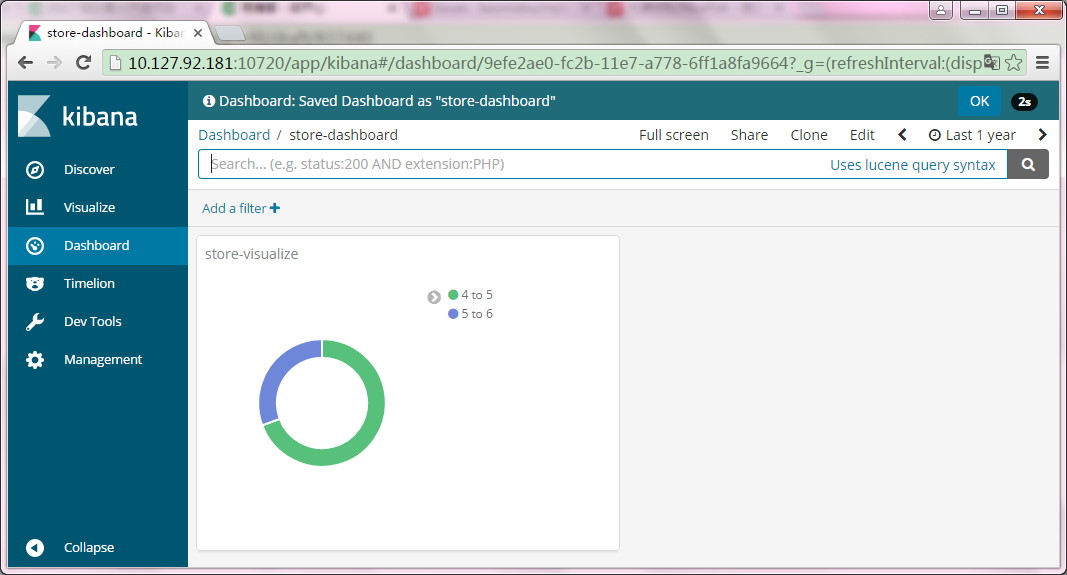Viewport: 1067px width, 575px height.
Task: Click the plus icon beside Add a filter
Action: click(x=275, y=208)
